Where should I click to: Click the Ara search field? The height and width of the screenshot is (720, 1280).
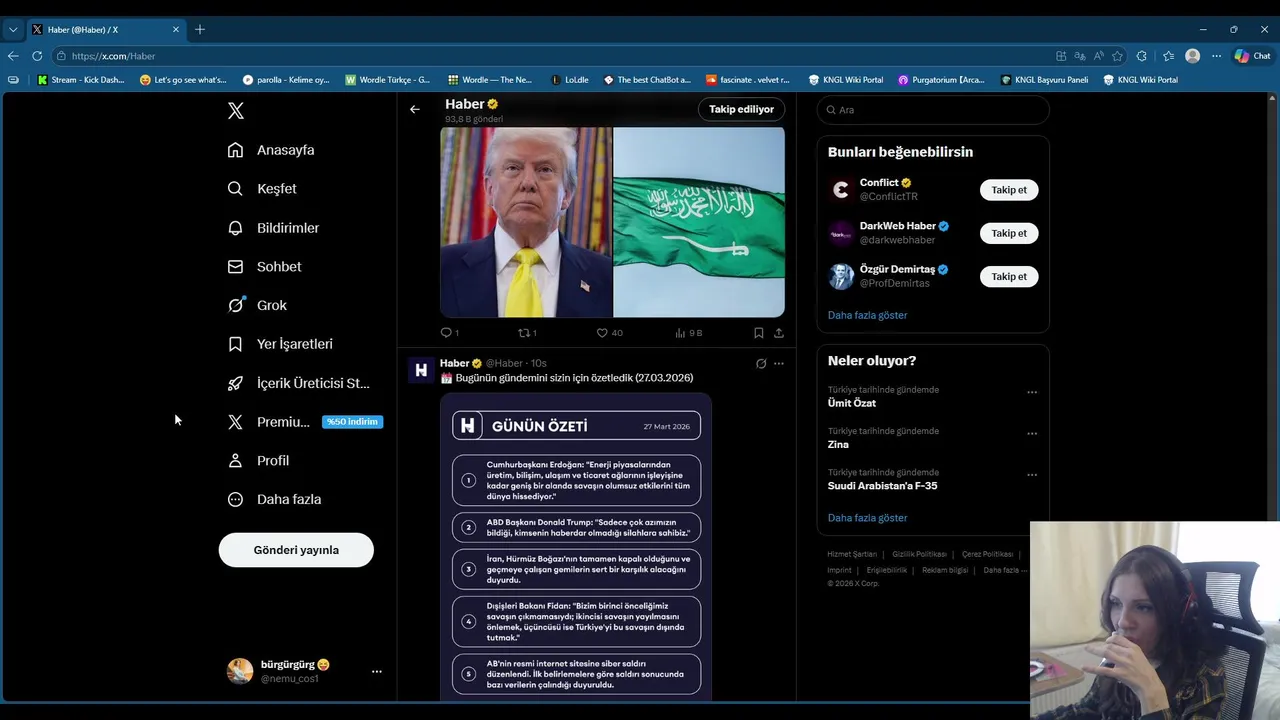coord(933,110)
